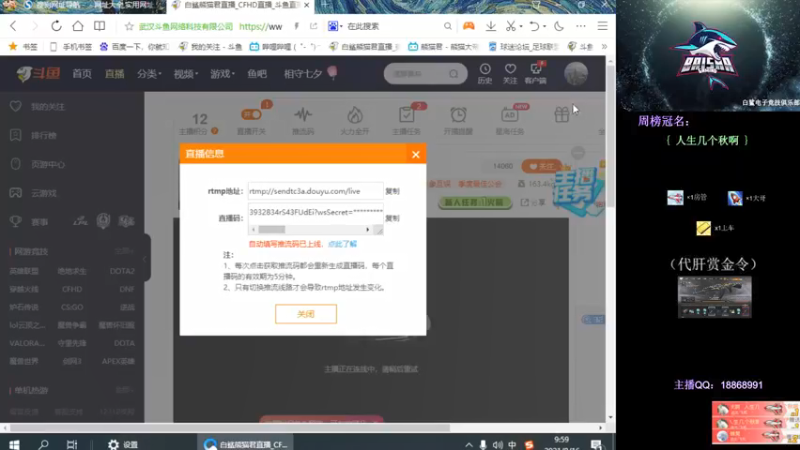This screenshot has height=450, width=800.
Task: Open the 星海任务 AD icon
Action: pos(510,115)
